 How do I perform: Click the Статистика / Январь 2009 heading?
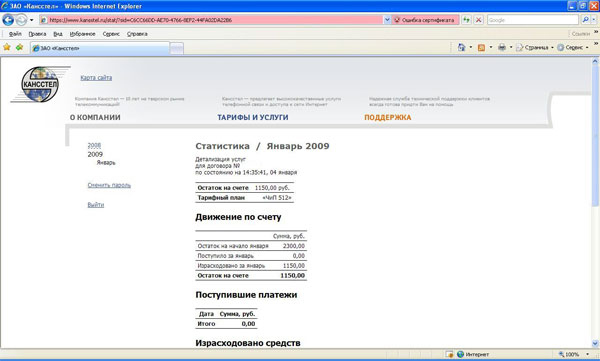pyautogui.click(x=262, y=146)
